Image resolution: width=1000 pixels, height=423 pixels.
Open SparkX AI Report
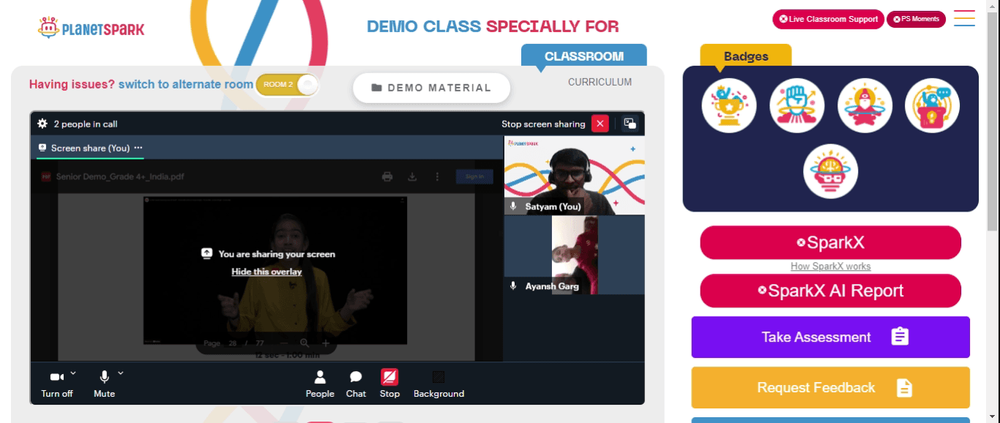tap(830, 291)
